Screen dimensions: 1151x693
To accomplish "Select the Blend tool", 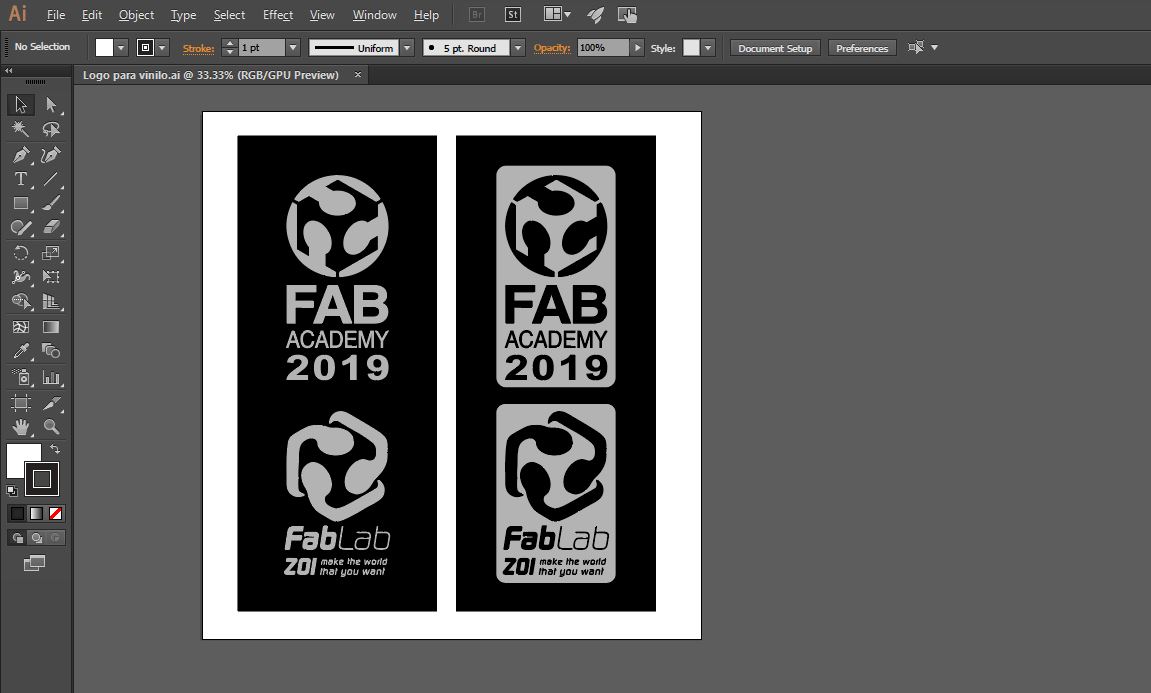I will 51,351.
